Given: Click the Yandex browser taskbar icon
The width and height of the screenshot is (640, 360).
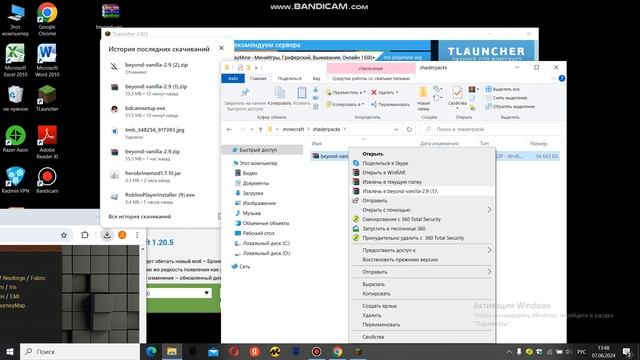Looking at the screenshot, I should pos(255,351).
